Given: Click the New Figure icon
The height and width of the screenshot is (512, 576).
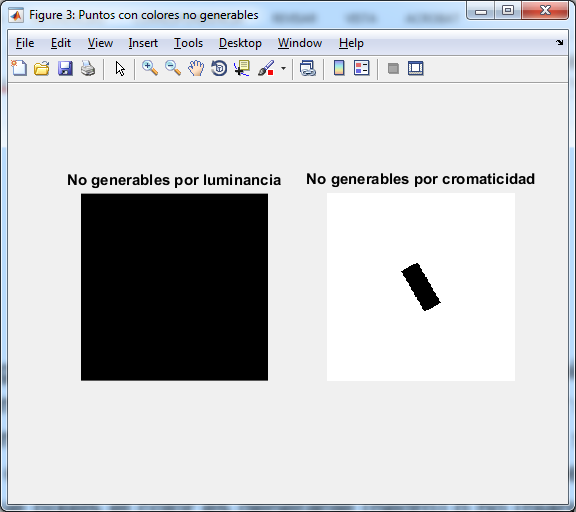Looking at the screenshot, I should point(19,68).
